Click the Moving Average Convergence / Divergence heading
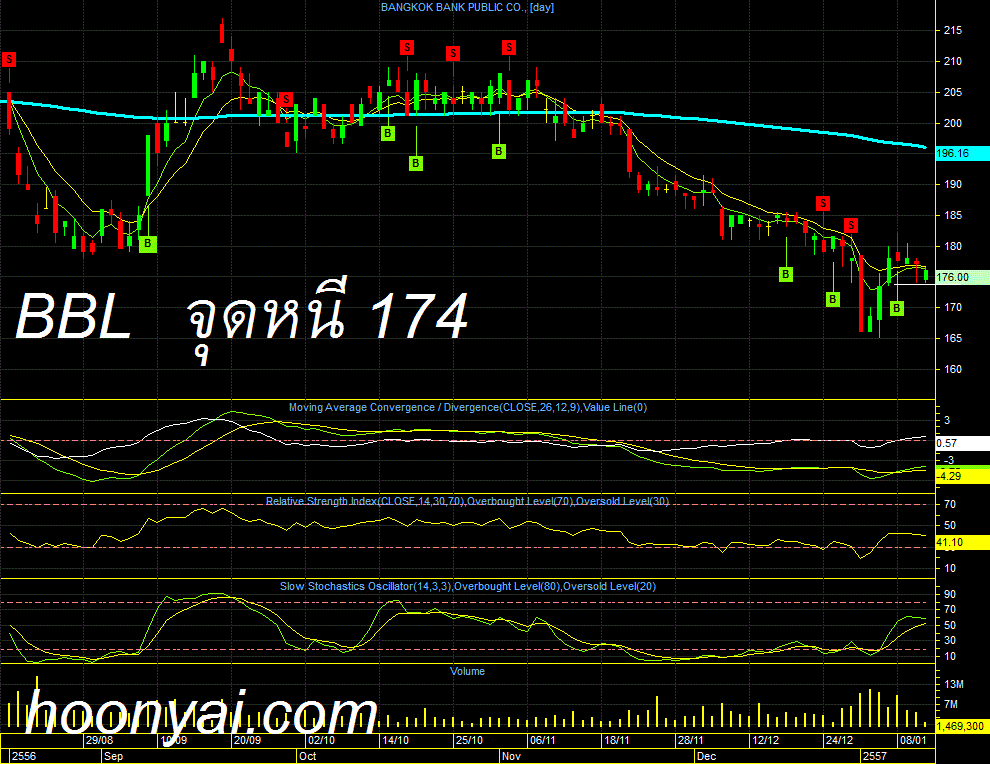The height and width of the screenshot is (764, 990). (x=468, y=407)
